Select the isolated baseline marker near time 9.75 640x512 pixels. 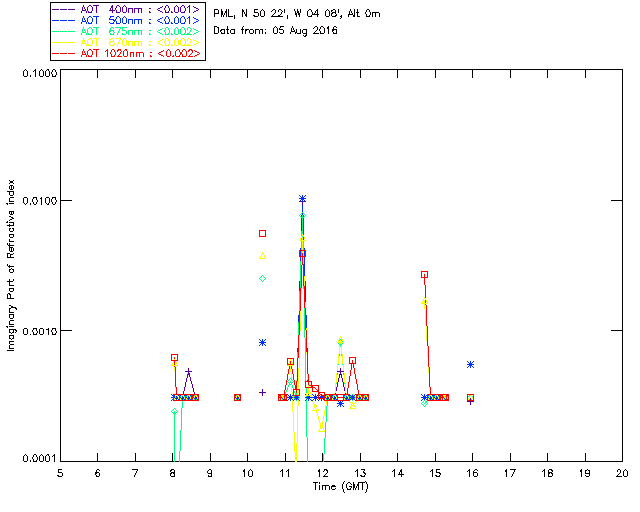pyautogui.click(x=237, y=397)
